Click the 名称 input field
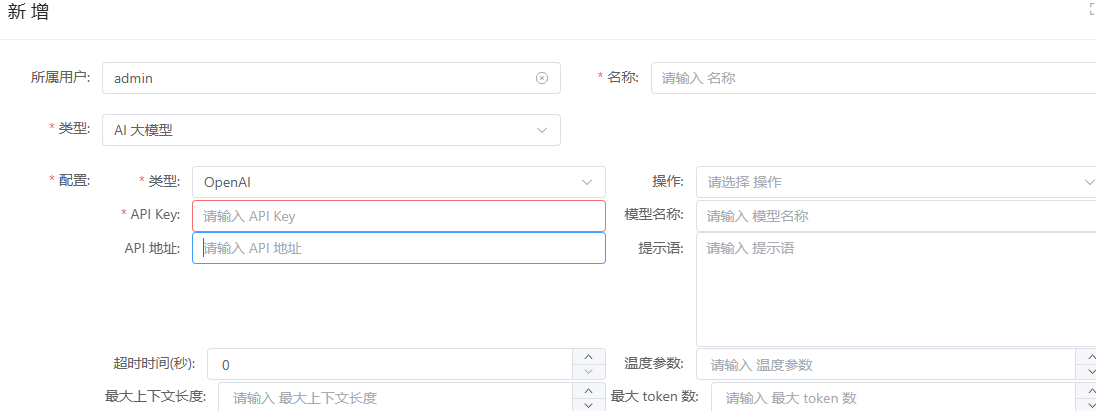The height and width of the screenshot is (411, 1096). point(873,78)
